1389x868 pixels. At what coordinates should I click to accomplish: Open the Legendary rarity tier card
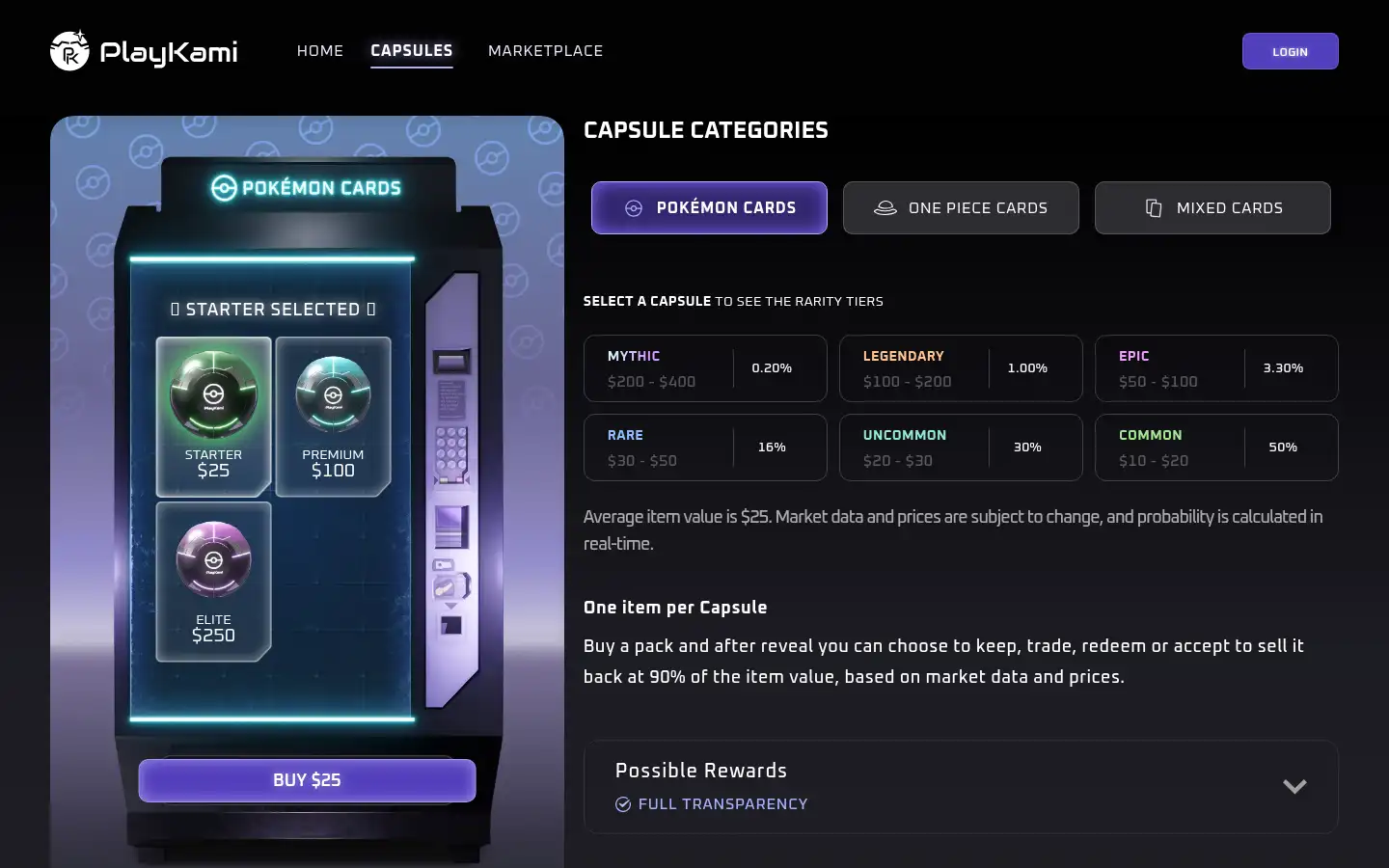click(961, 368)
